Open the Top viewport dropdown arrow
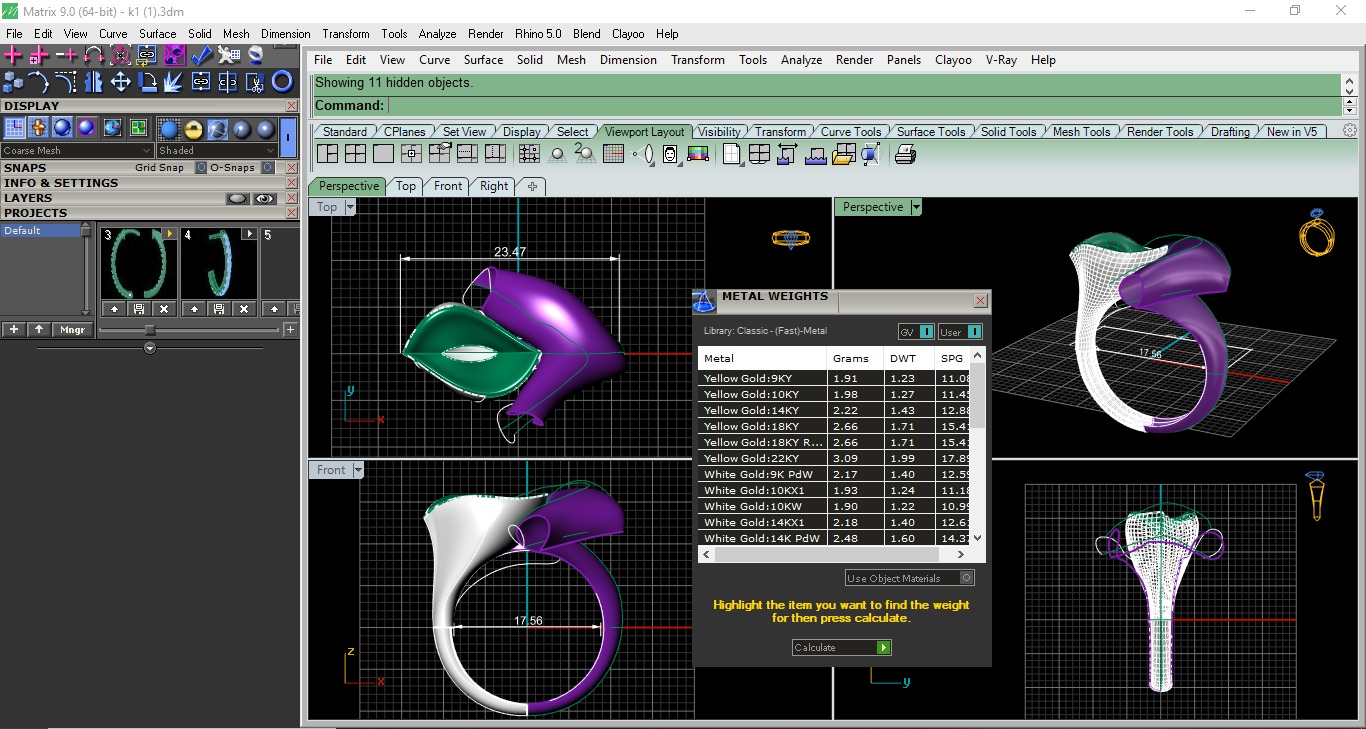Viewport: 1366px width, 729px height. click(350, 207)
